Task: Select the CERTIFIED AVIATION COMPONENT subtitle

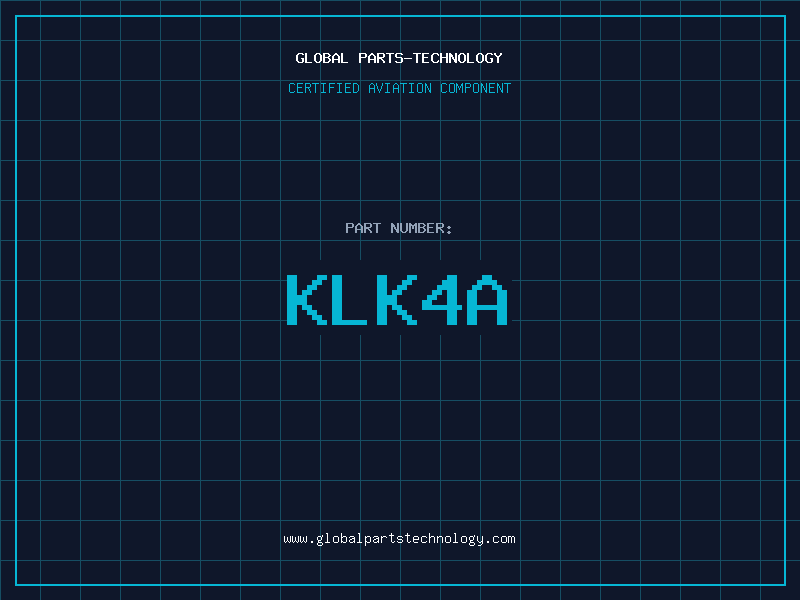Action: (399, 88)
